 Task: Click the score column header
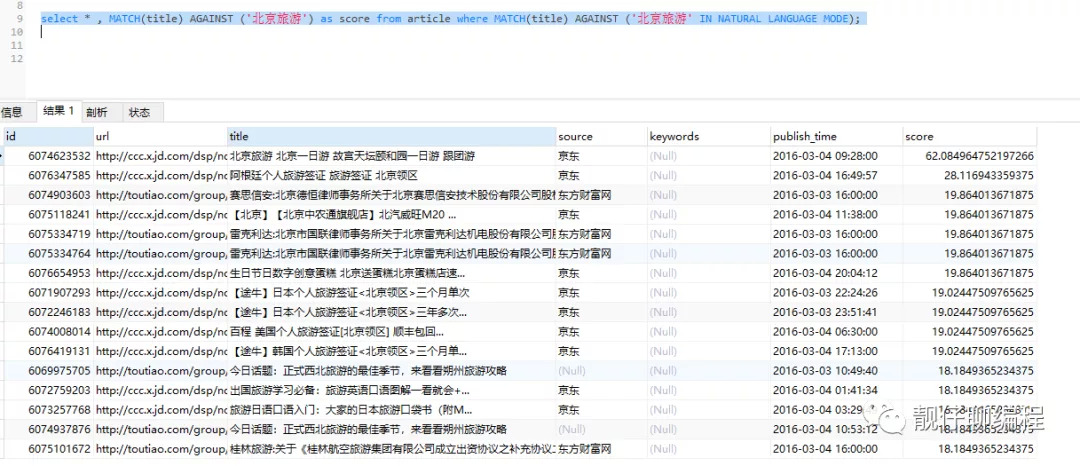(967, 136)
